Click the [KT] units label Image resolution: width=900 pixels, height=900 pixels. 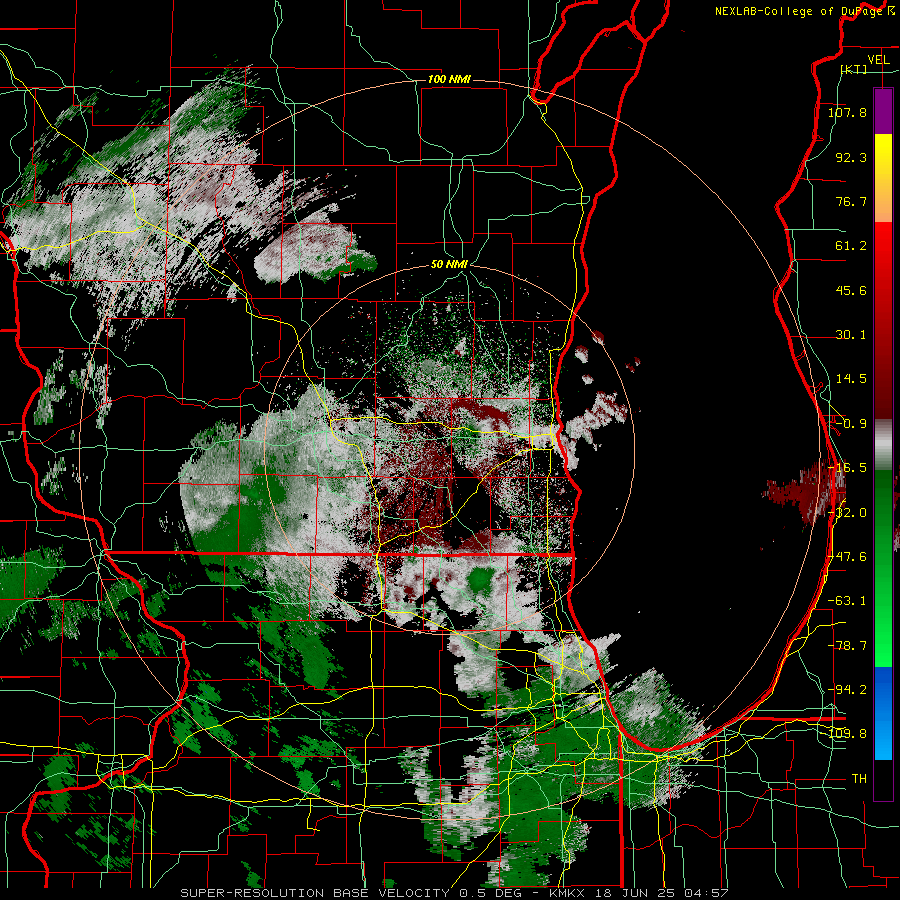[854, 69]
